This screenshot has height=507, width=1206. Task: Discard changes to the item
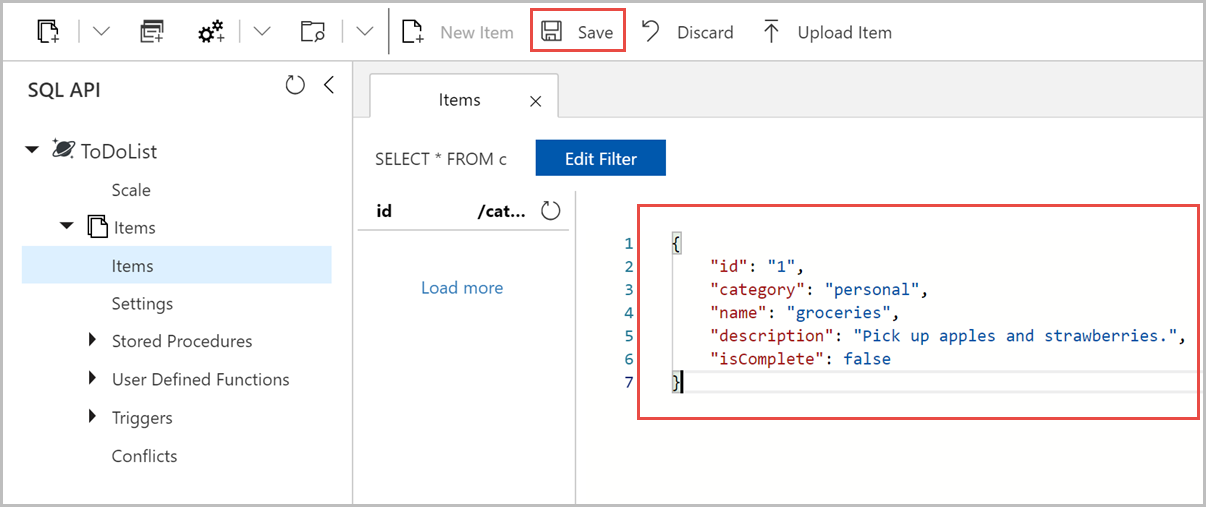pyautogui.click(x=687, y=32)
